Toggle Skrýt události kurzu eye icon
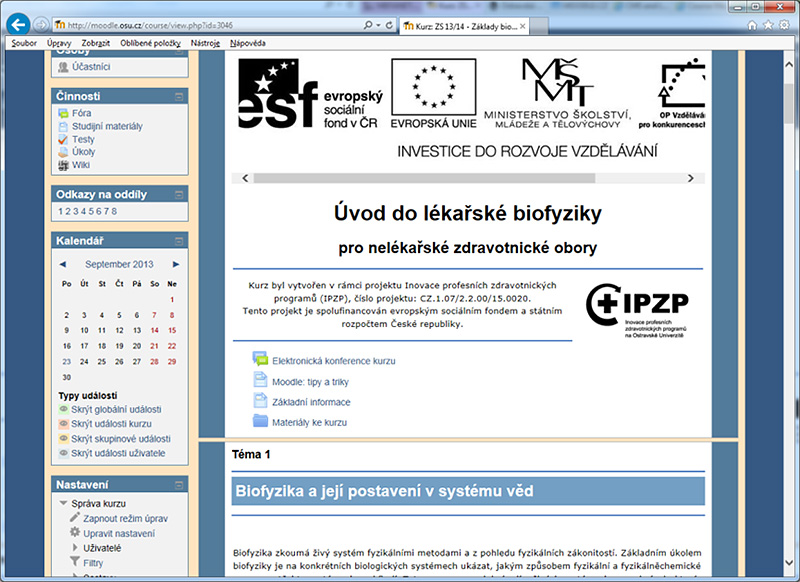Viewport: 800px width, 582px height. click(64, 423)
